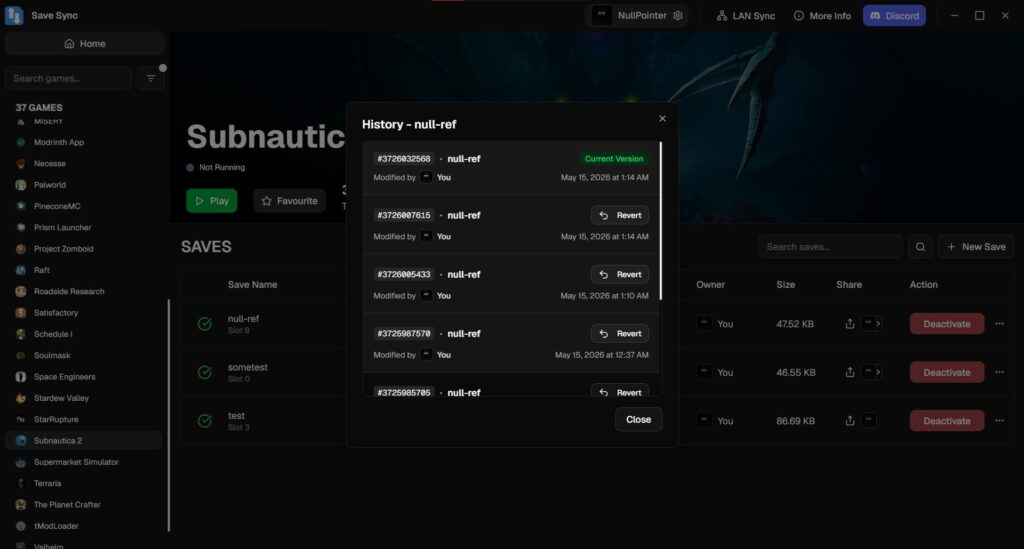
Task: Open NullPointer profile settings gear
Action: coord(678,16)
